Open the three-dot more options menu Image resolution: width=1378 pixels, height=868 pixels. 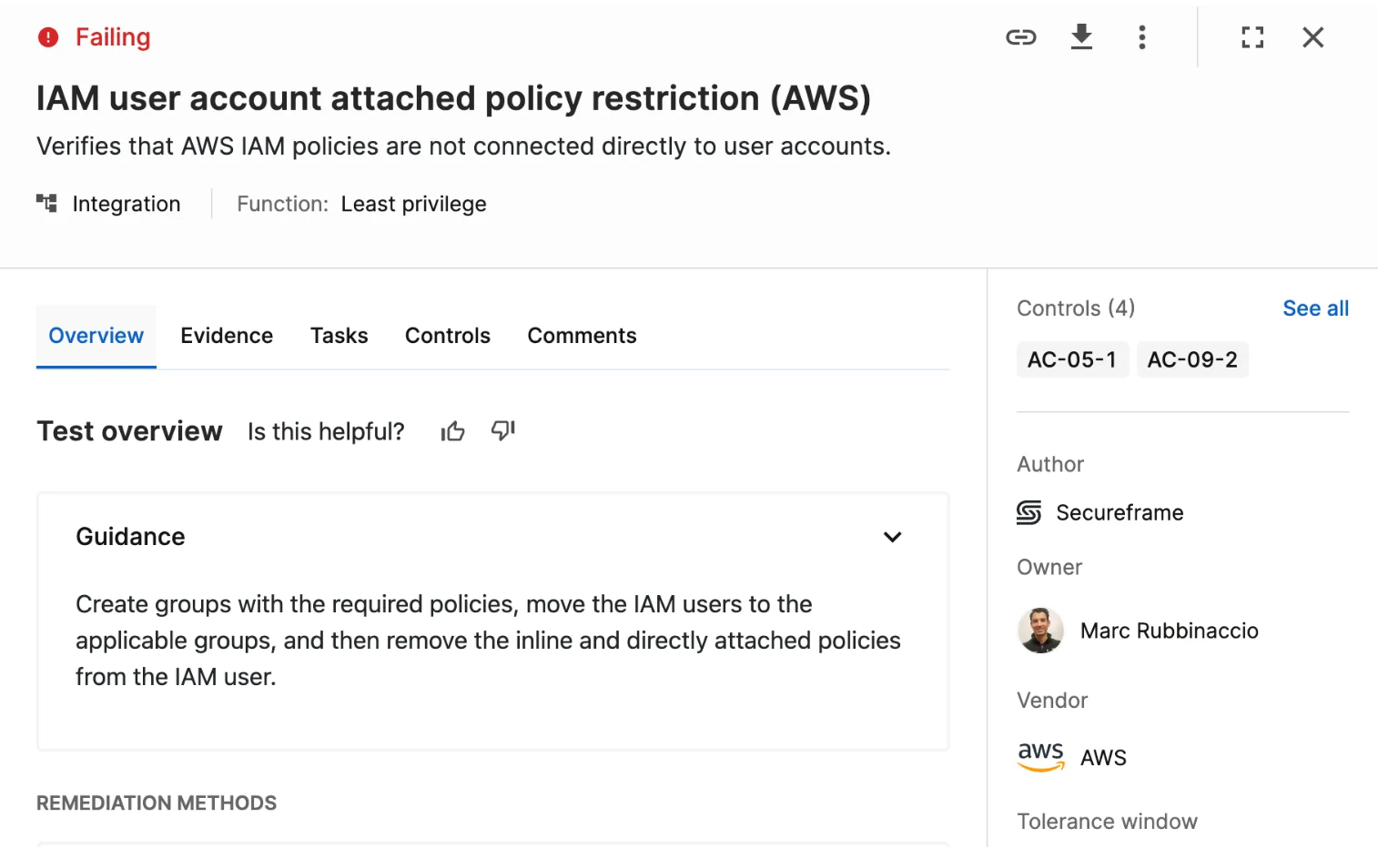pos(1141,37)
